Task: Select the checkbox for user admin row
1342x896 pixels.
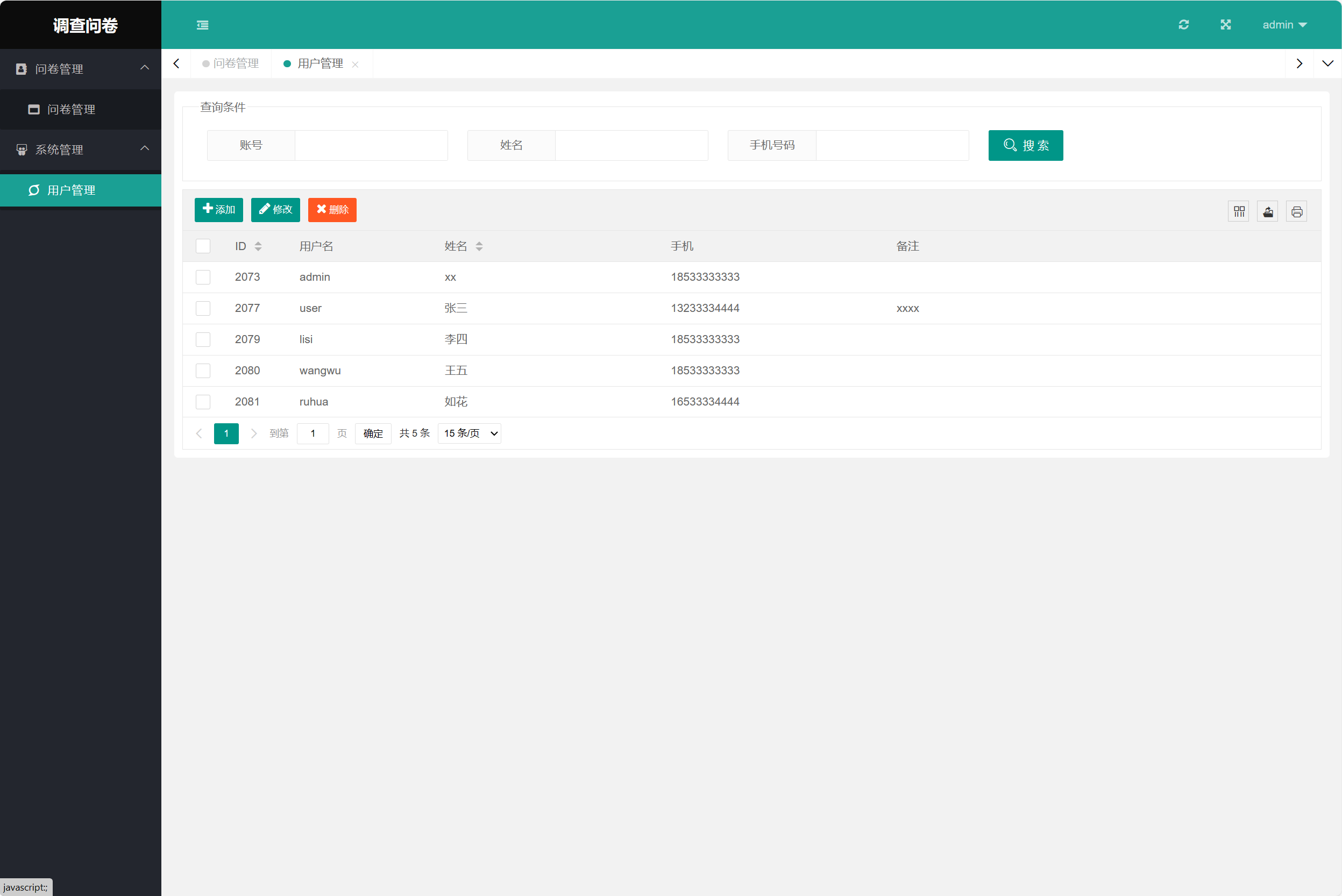Action: [x=203, y=277]
